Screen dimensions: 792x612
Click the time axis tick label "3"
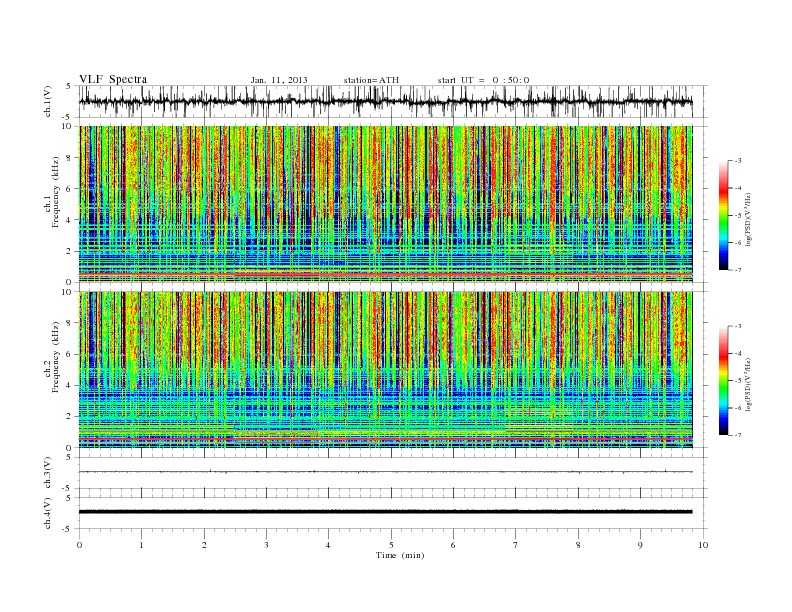tap(266, 545)
